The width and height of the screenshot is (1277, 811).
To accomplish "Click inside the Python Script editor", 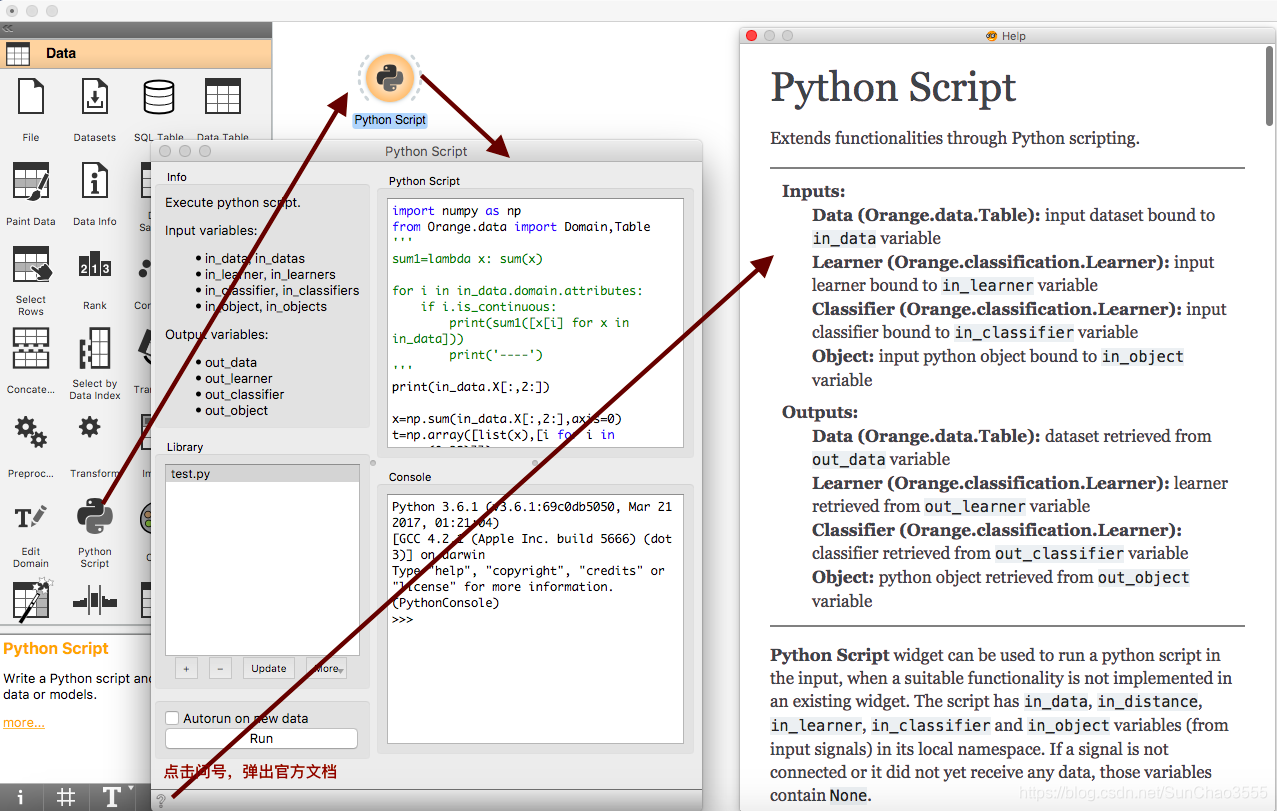I will coord(536,323).
